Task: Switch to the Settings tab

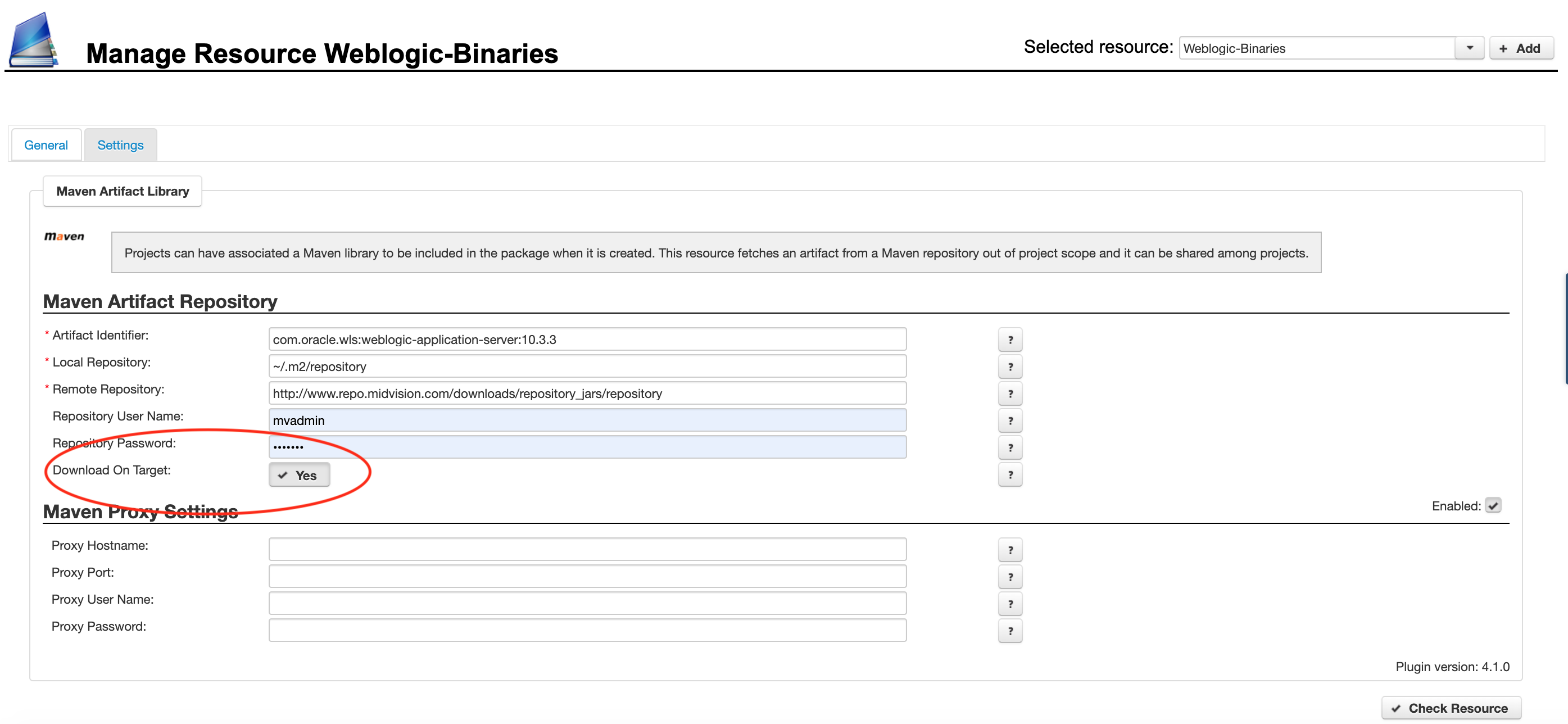Action: click(x=120, y=145)
